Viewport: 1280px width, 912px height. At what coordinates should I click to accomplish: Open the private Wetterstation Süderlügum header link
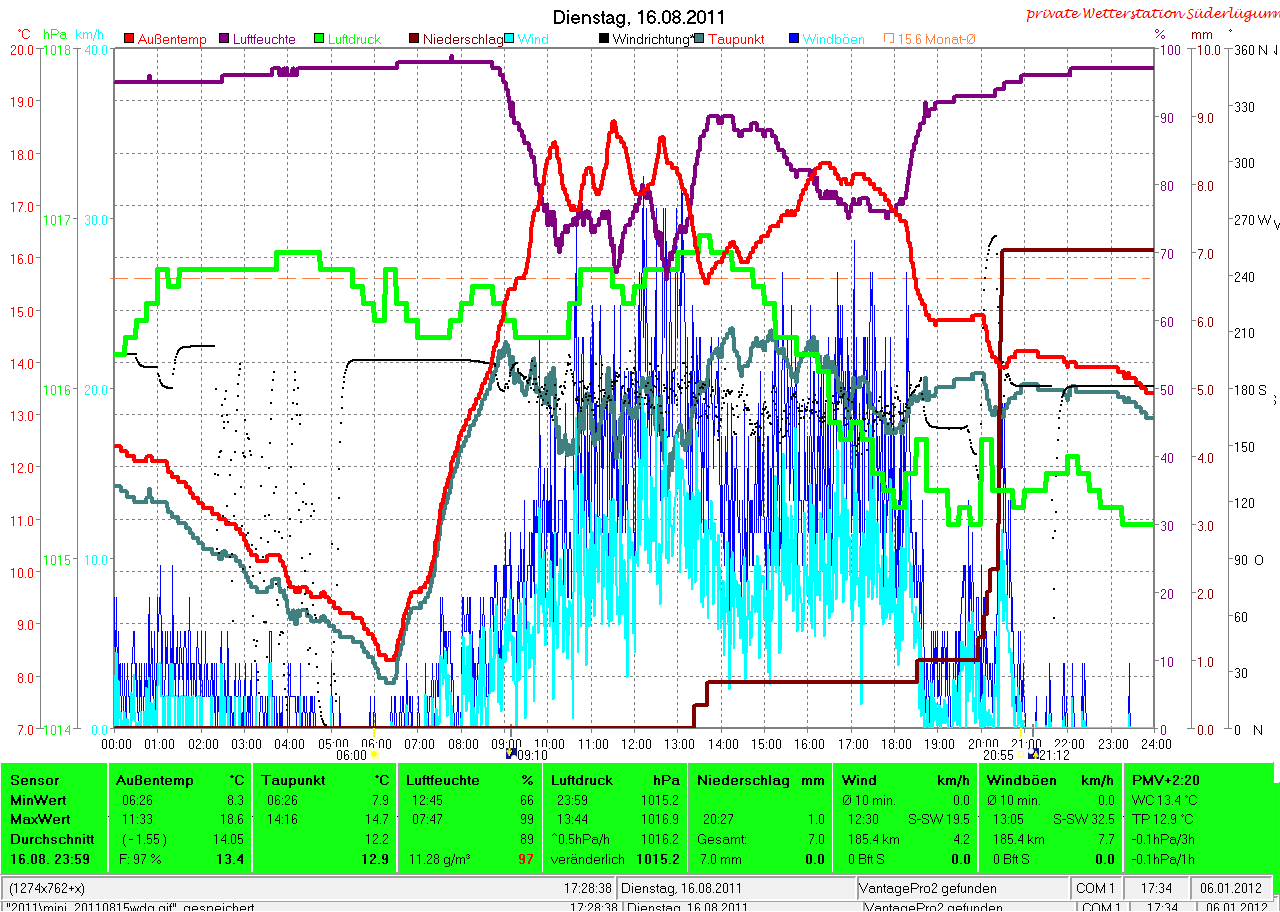coord(1152,13)
